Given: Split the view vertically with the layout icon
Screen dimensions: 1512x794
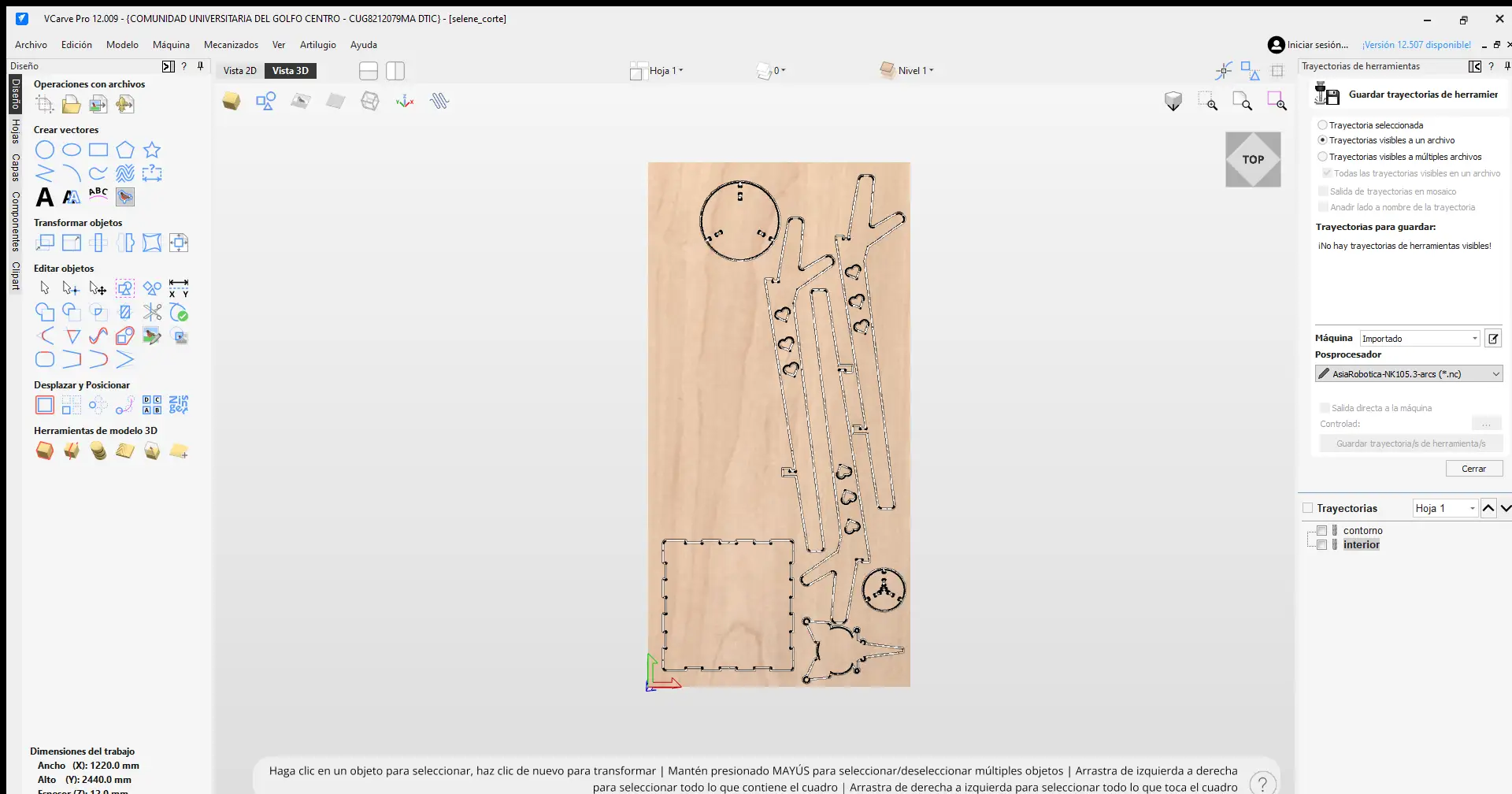Looking at the screenshot, I should [395, 71].
